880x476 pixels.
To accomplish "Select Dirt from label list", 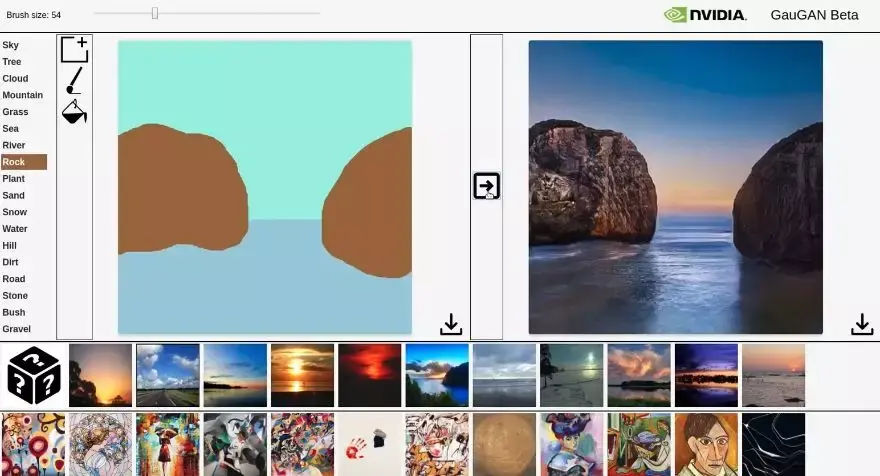I will coord(10,262).
